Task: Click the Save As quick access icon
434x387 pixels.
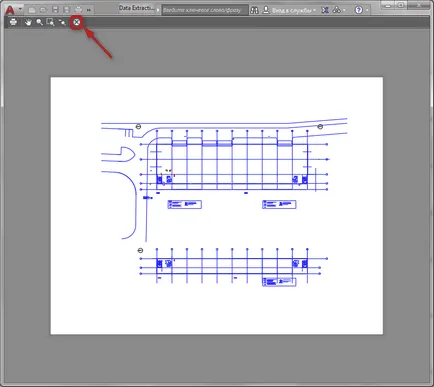Action: tap(67, 10)
